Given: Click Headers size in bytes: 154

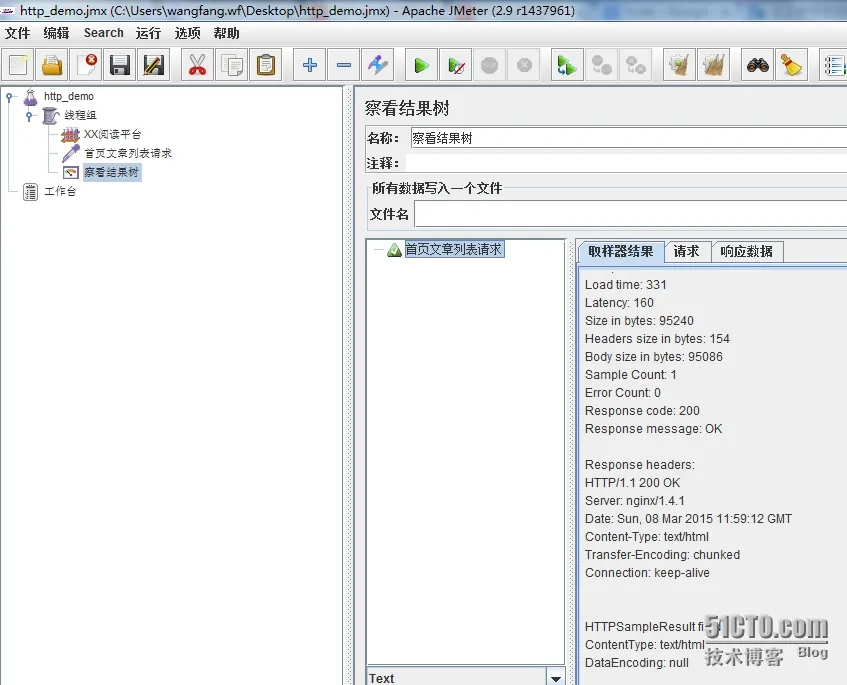Looking at the screenshot, I should 657,339.
